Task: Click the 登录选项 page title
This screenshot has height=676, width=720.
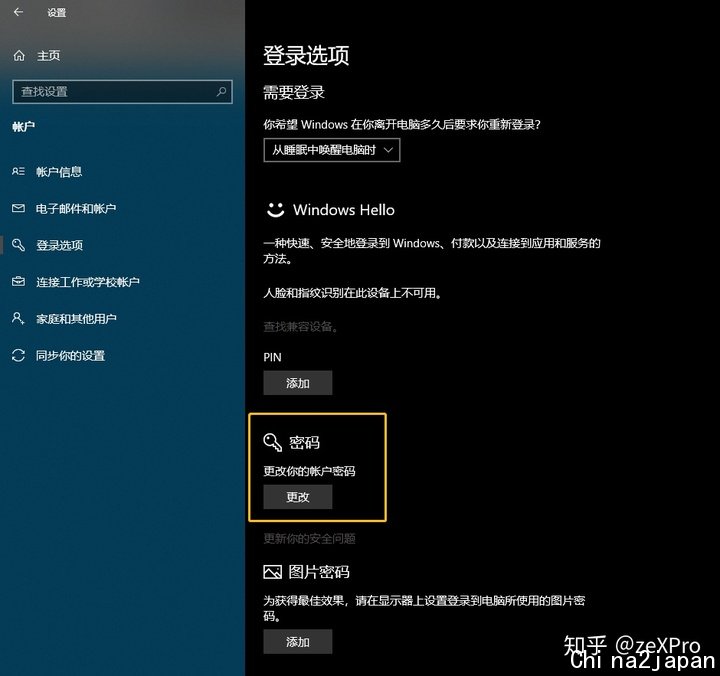Action: (306, 56)
